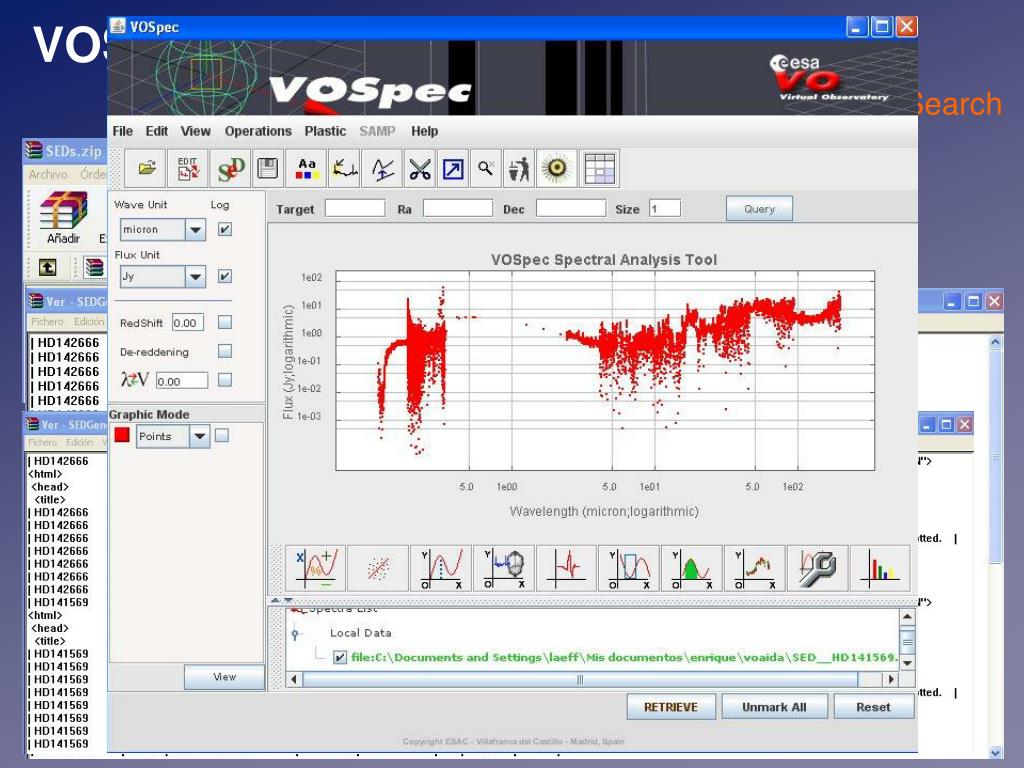Click the red pulse signal analysis icon
1024x768 pixels.
pos(566,568)
